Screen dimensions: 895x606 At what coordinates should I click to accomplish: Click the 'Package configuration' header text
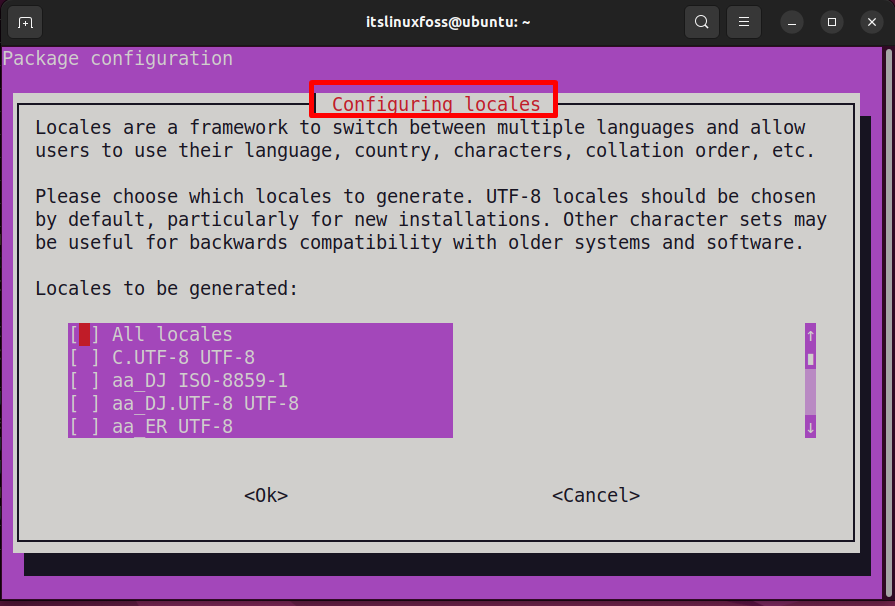tap(118, 58)
